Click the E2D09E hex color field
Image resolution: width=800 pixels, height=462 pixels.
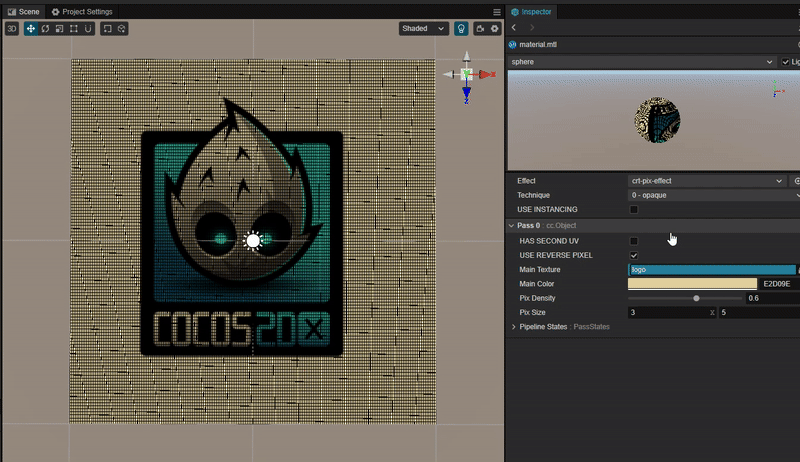(x=779, y=284)
